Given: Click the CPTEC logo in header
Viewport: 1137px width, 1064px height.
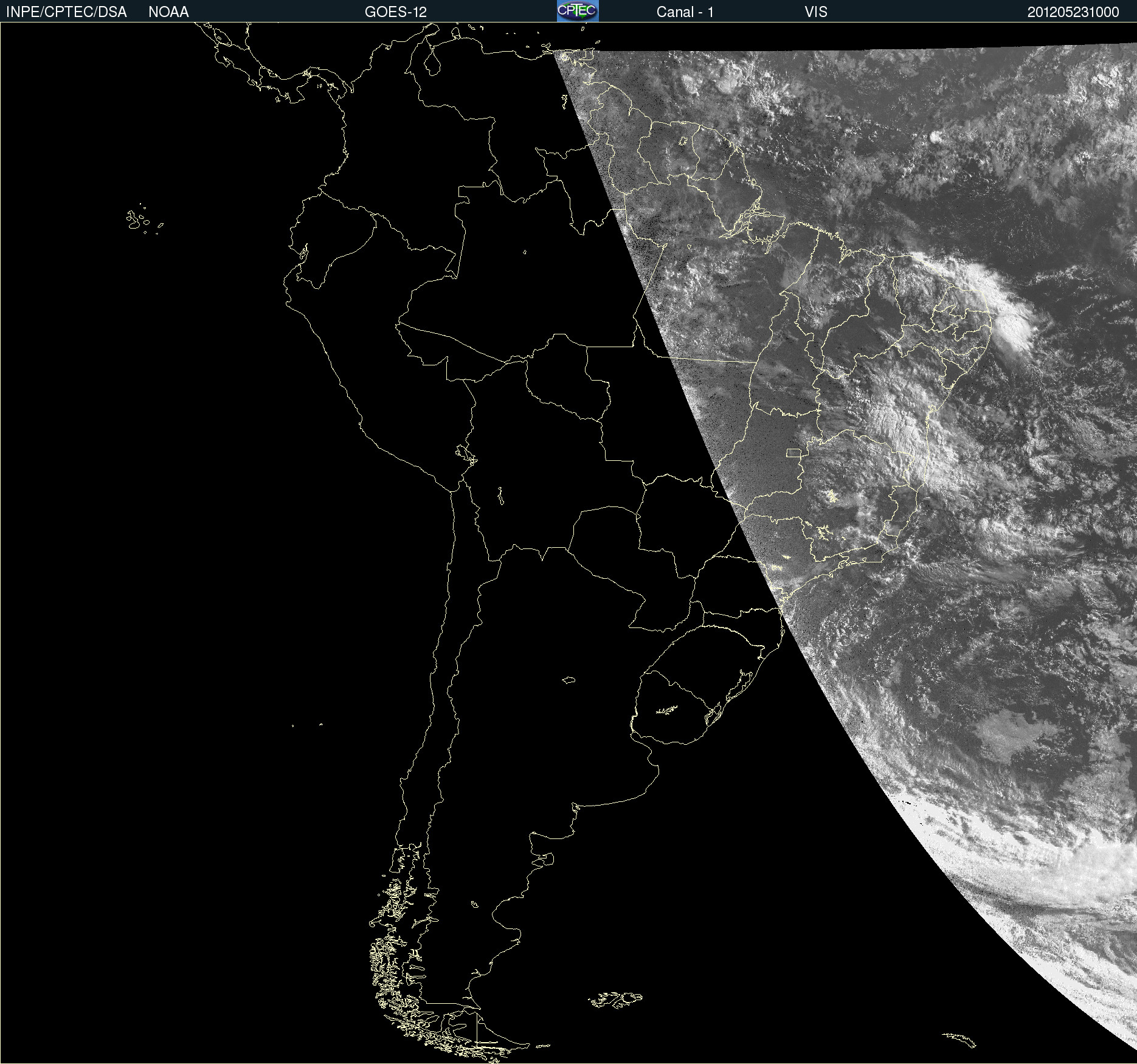Looking at the screenshot, I should 578,11.
